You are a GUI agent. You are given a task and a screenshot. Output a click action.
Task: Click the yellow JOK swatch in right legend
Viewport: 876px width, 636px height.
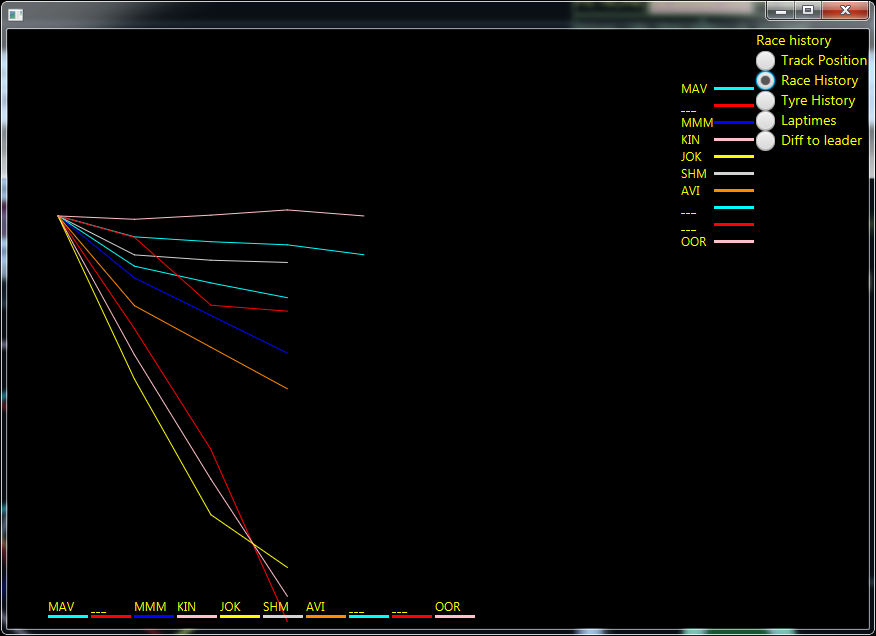coord(734,156)
